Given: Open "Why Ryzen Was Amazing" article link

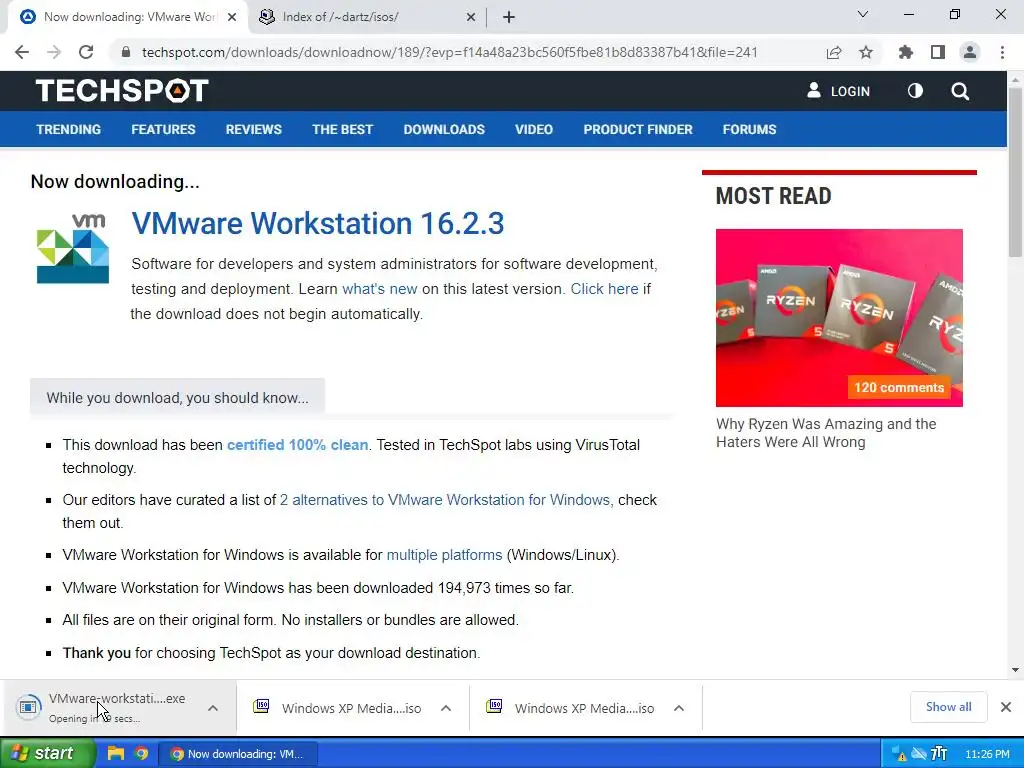Looking at the screenshot, I should (826, 433).
